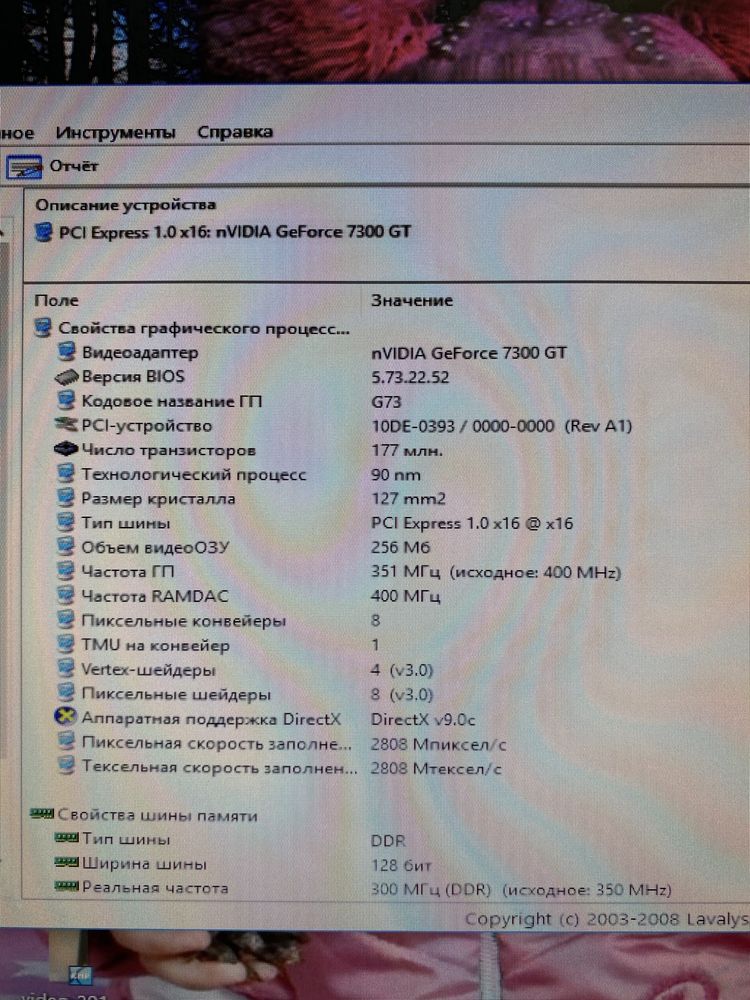This screenshot has height=1000, width=750.
Task: Click the Объем видеоОЗУ icon
Action: coord(66,547)
